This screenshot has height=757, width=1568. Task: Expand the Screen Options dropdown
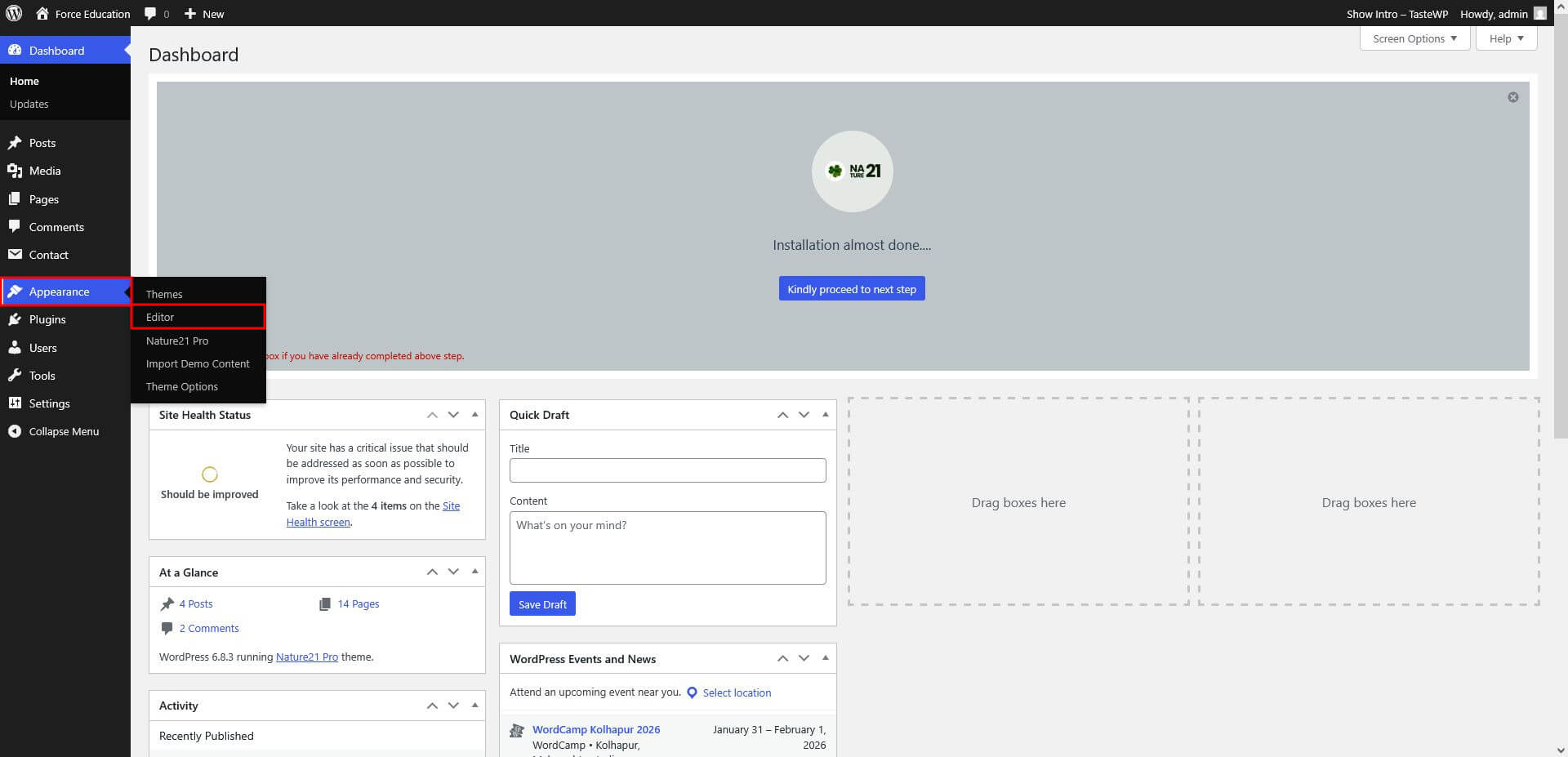click(1414, 38)
